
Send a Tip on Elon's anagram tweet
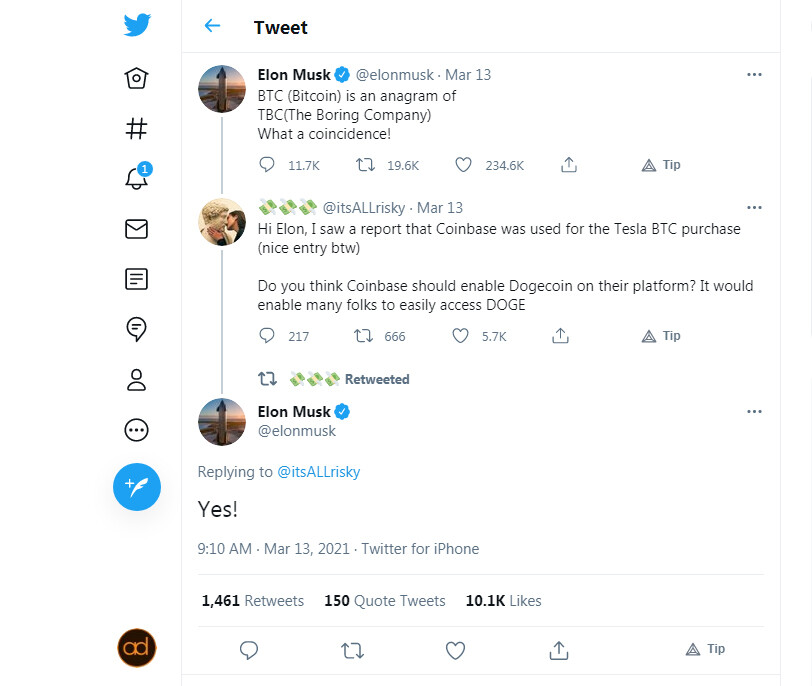[660, 164]
